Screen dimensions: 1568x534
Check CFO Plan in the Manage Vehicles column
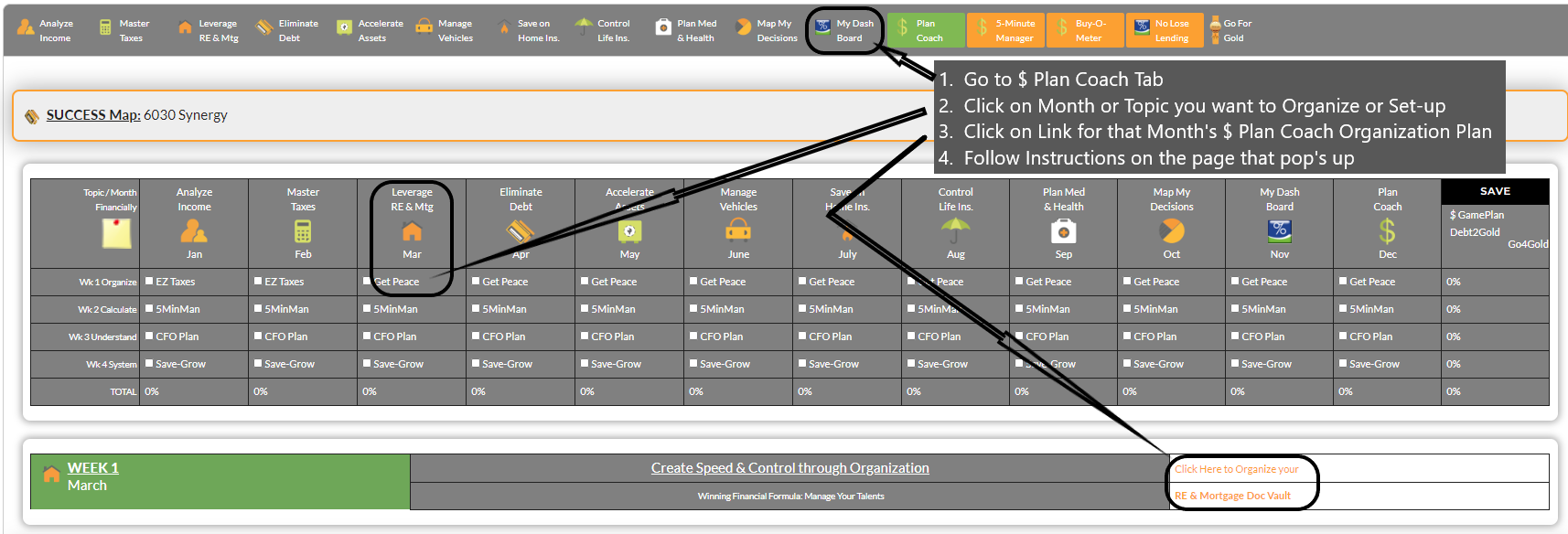[693, 336]
